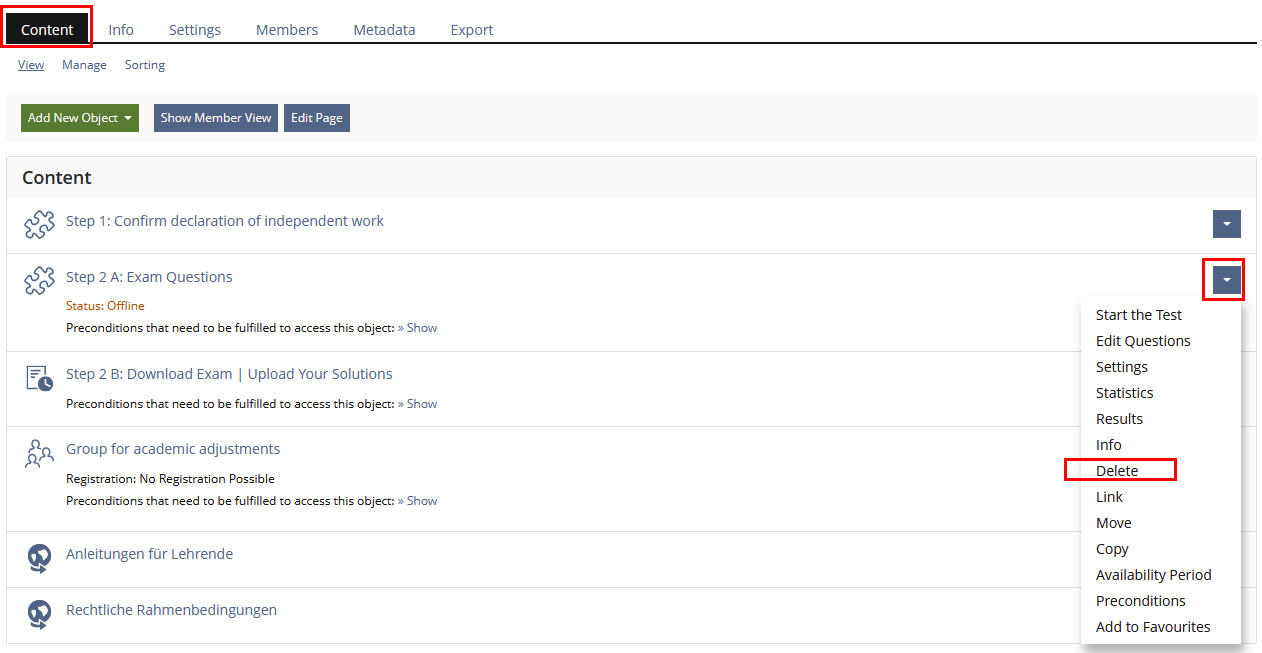Show preconditions for the academic adjustments group
Viewport: 1262px width, 653px height.
pyautogui.click(x=417, y=501)
